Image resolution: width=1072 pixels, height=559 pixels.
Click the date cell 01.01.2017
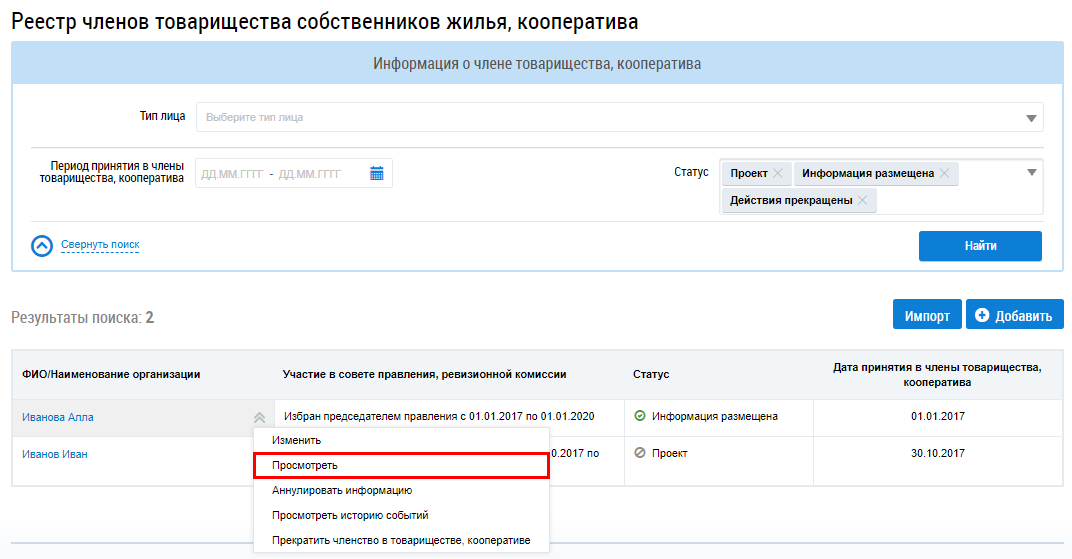pos(937,416)
